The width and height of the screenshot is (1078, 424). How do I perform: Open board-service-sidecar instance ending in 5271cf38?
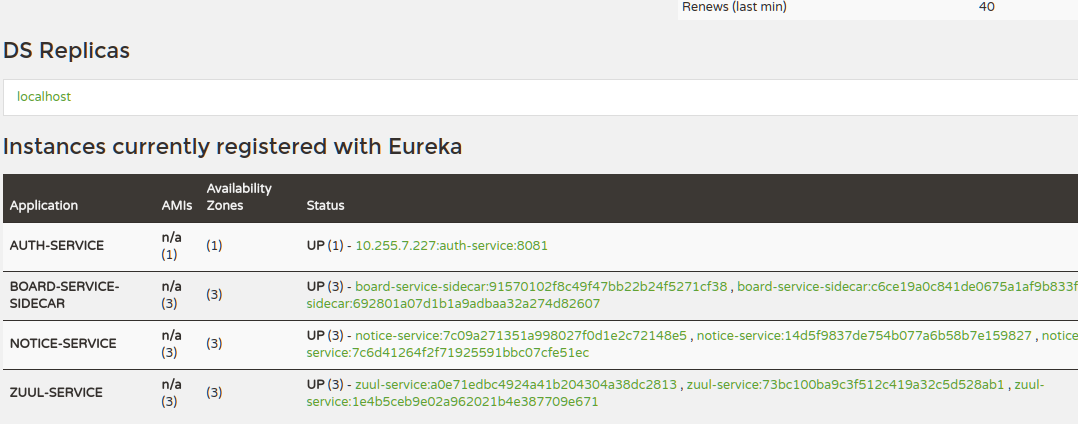541,286
